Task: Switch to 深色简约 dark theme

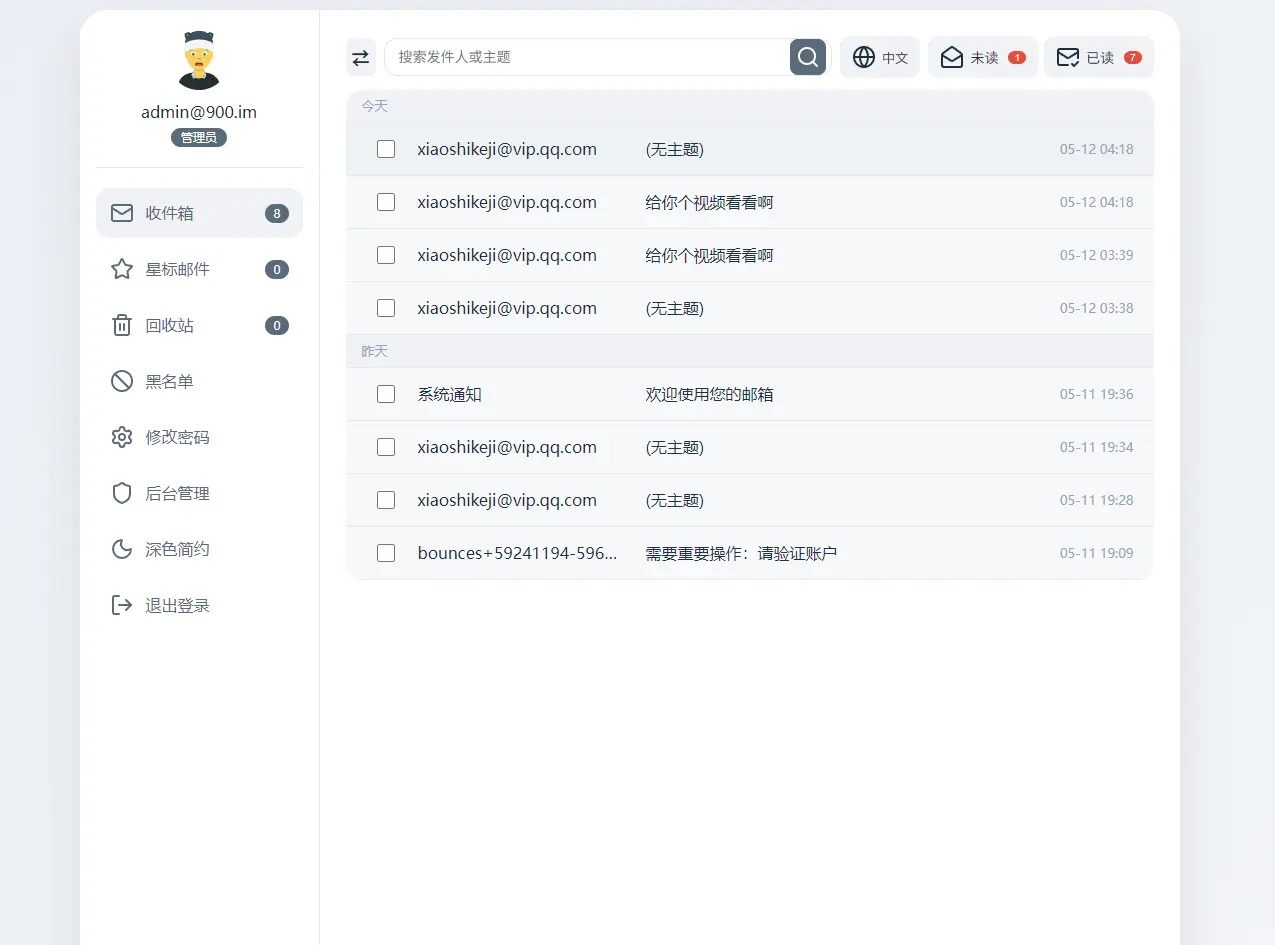Action: (x=199, y=549)
